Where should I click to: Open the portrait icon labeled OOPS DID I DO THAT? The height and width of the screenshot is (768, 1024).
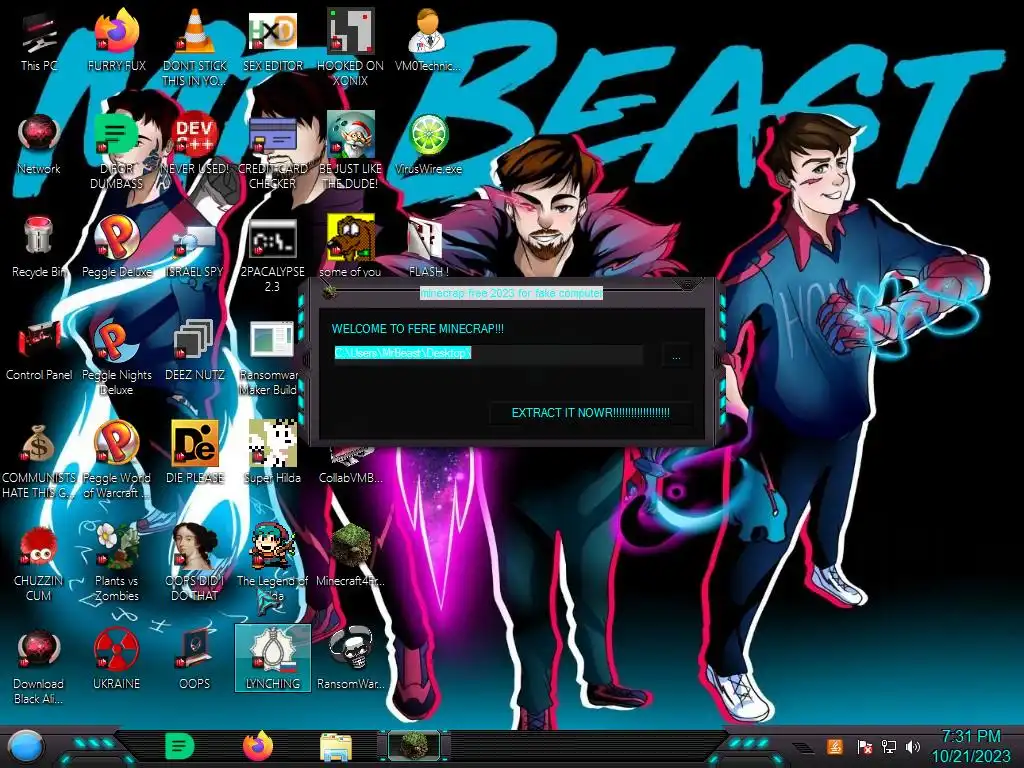tap(195, 563)
